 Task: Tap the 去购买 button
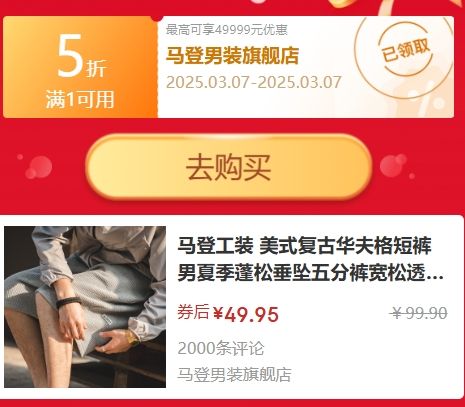229,167
